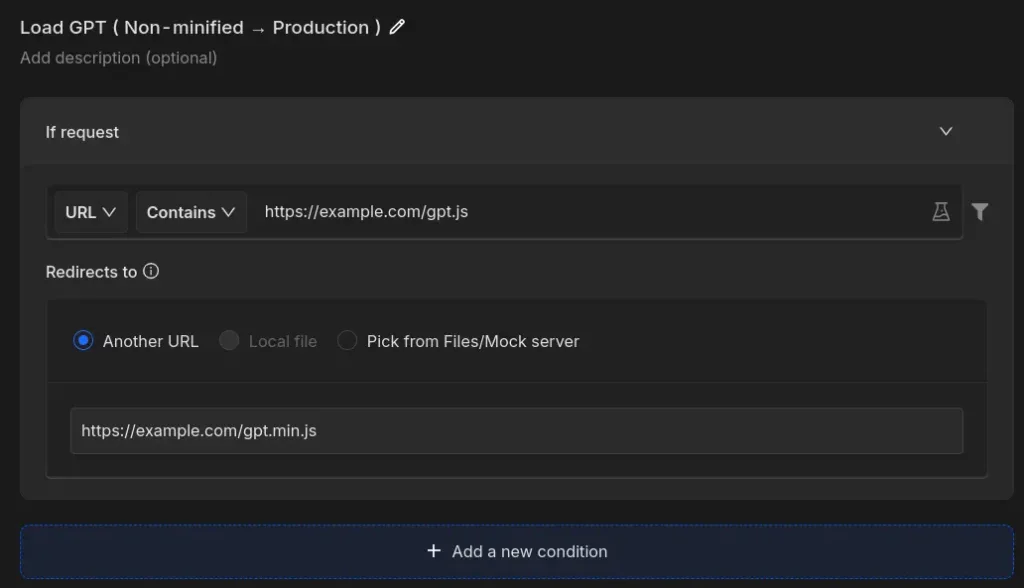Add a new condition

point(517,551)
